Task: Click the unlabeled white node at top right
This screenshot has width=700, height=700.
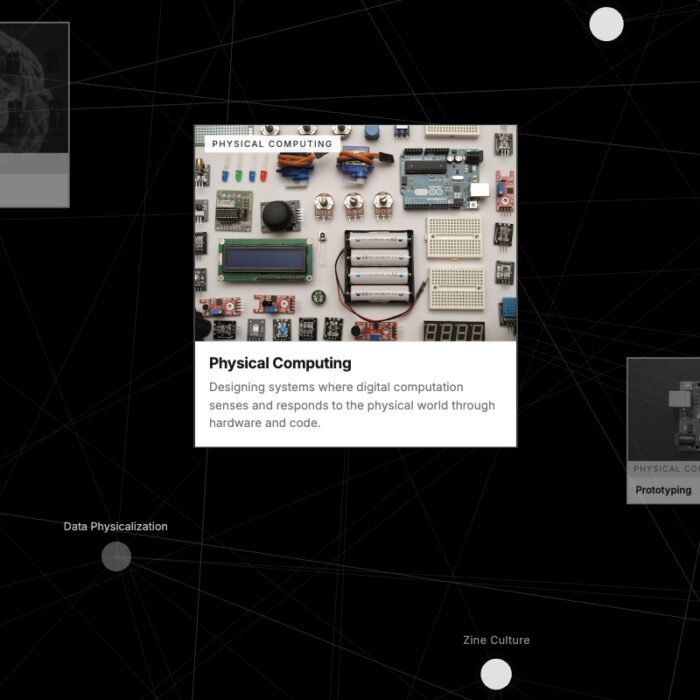Action: pyautogui.click(x=606, y=24)
